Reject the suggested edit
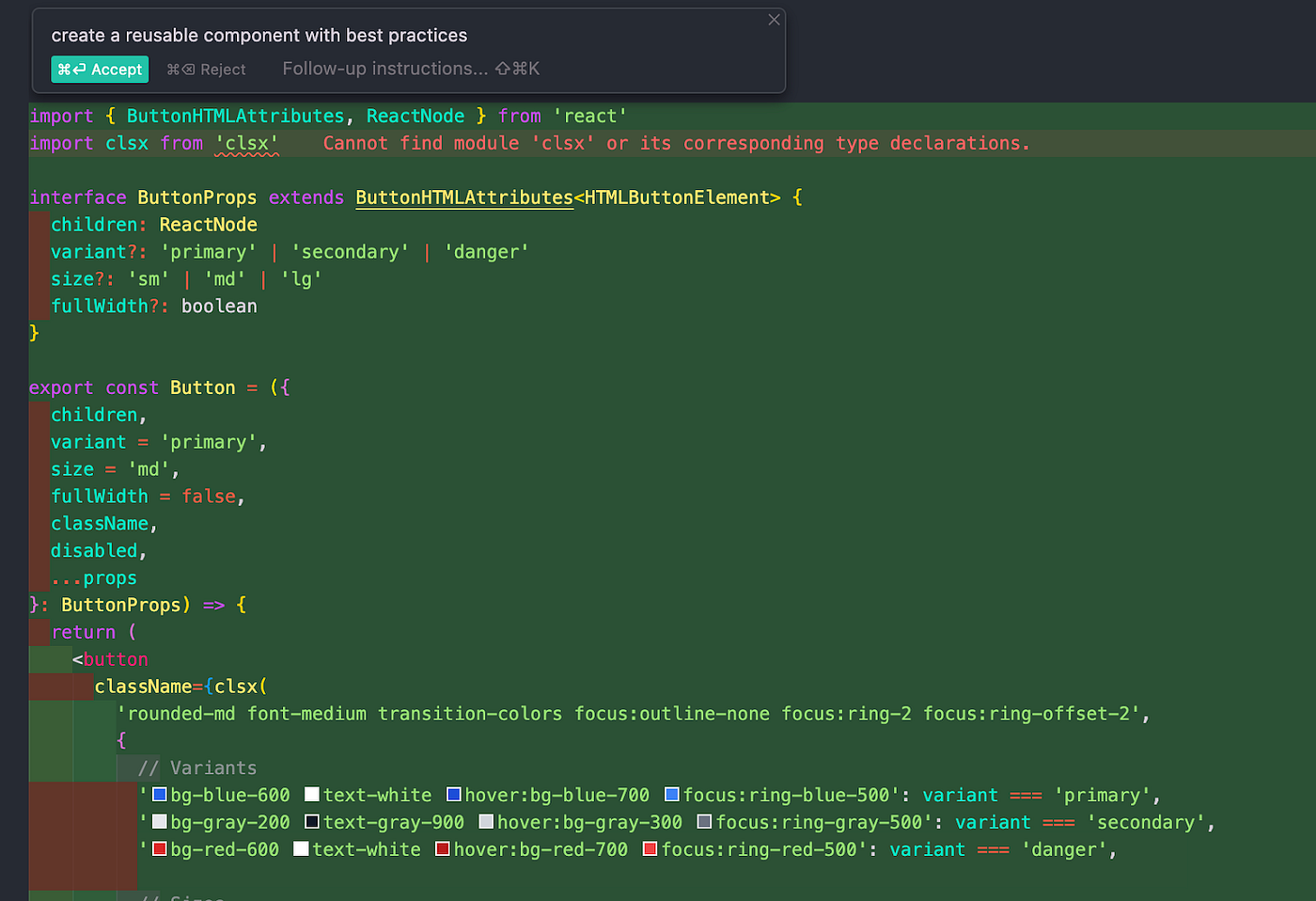Image resolution: width=1316 pixels, height=901 pixels. click(206, 70)
